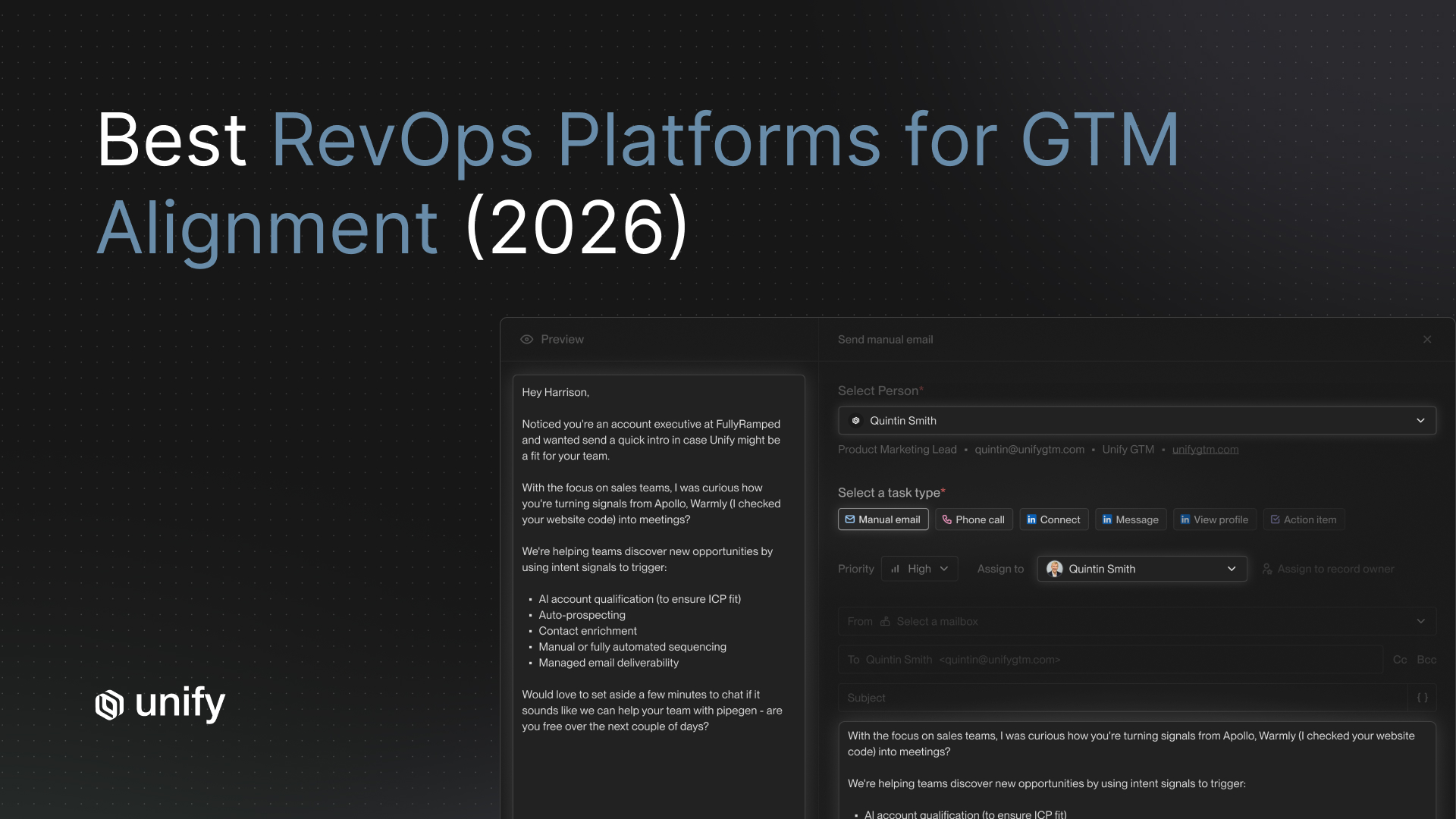1456x819 pixels.
Task: Add Bcc recipients
Action: point(1426,660)
